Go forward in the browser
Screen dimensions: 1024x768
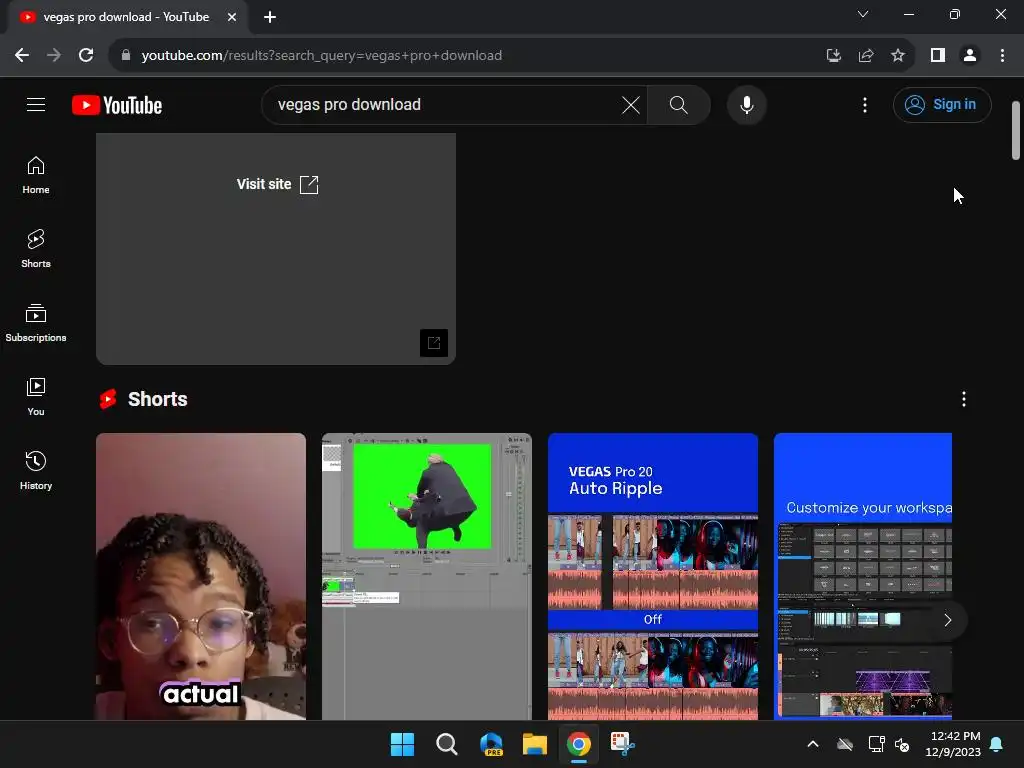click(54, 56)
